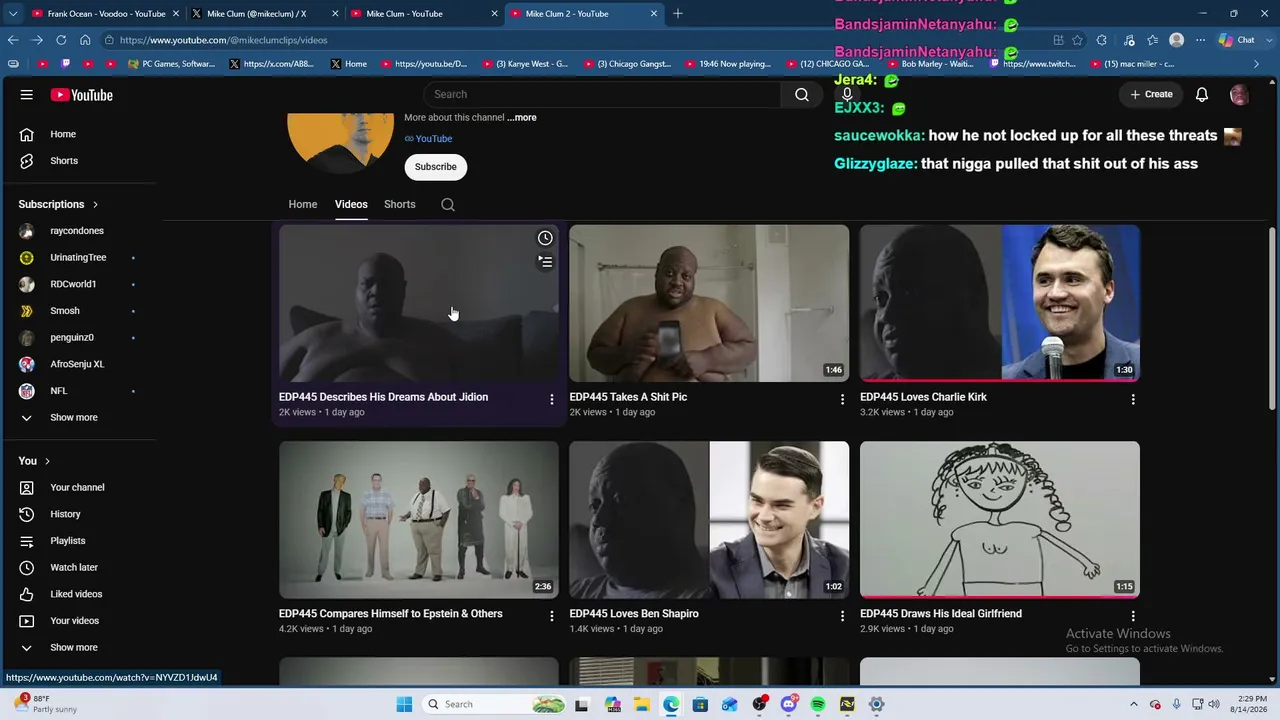Search within the channel using magnifier icon
The image size is (1280, 720).
(x=448, y=205)
